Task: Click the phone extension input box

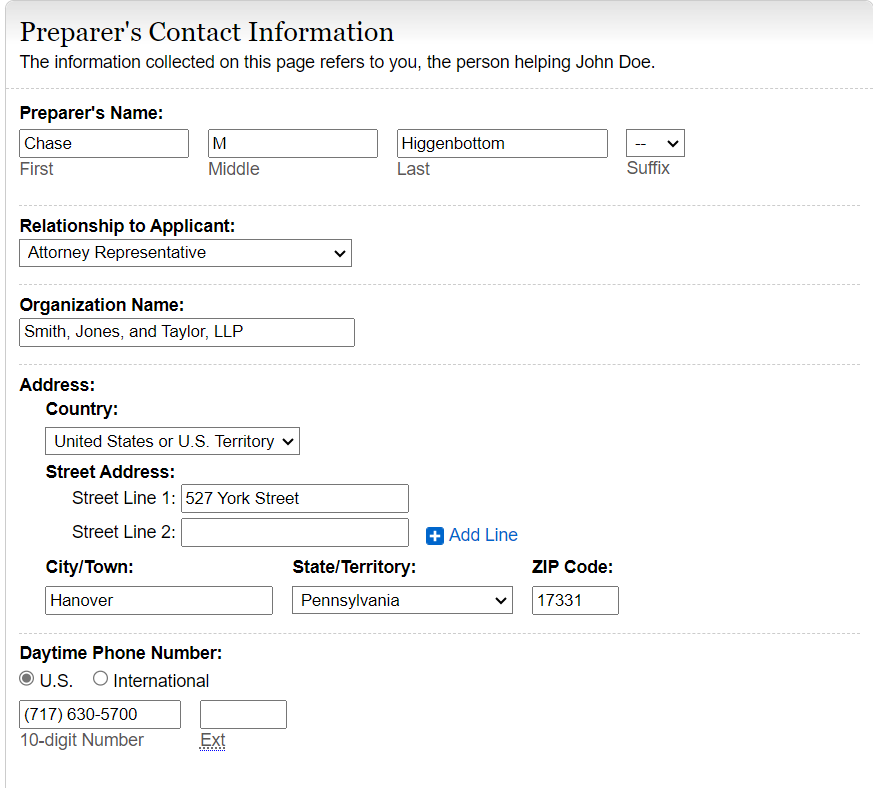Action: click(x=243, y=714)
